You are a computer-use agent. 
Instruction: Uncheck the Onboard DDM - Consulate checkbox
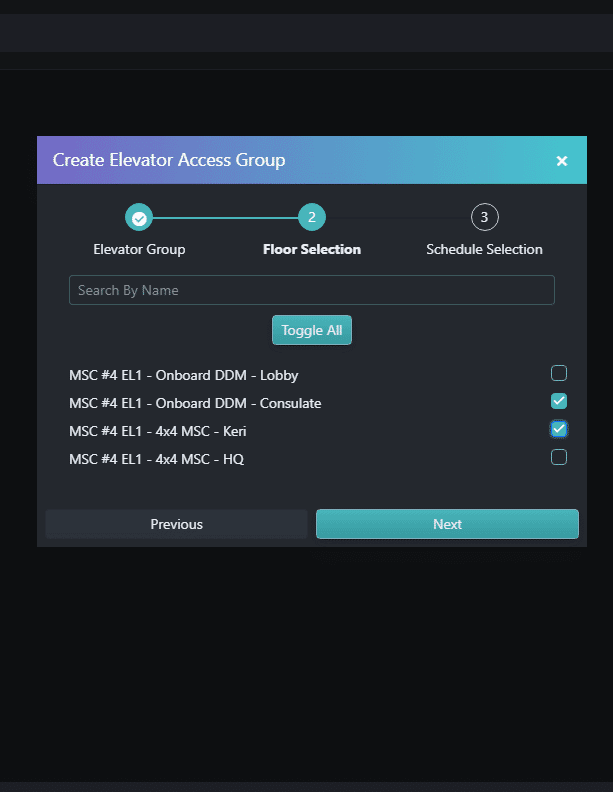[559, 401]
